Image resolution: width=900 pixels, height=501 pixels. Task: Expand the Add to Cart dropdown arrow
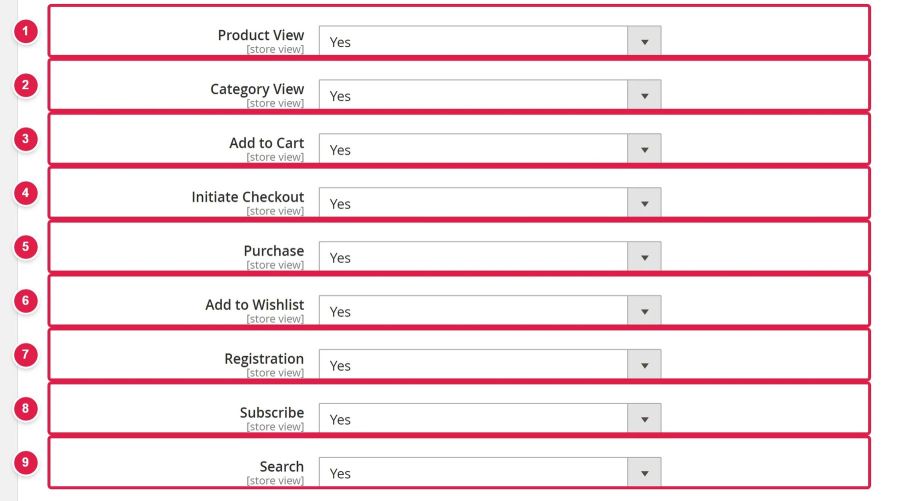pos(645,149)
